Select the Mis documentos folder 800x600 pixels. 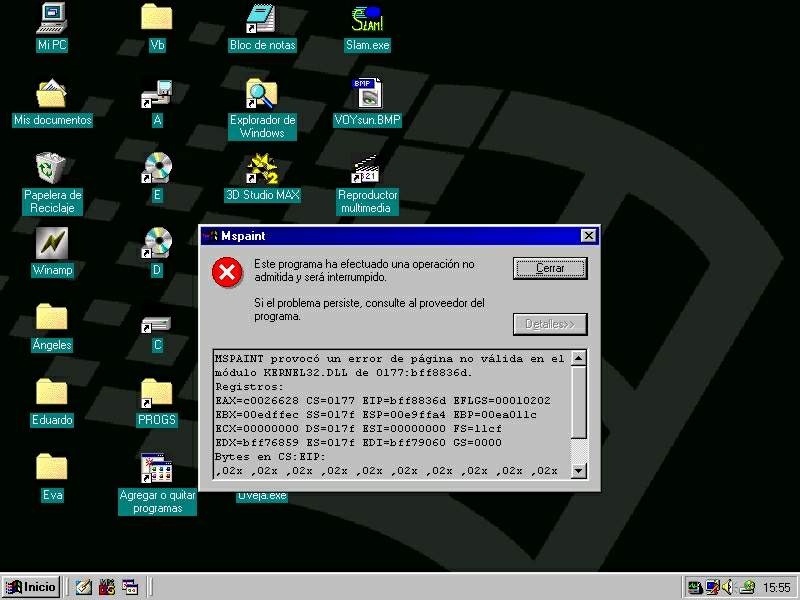click(52, 94)
